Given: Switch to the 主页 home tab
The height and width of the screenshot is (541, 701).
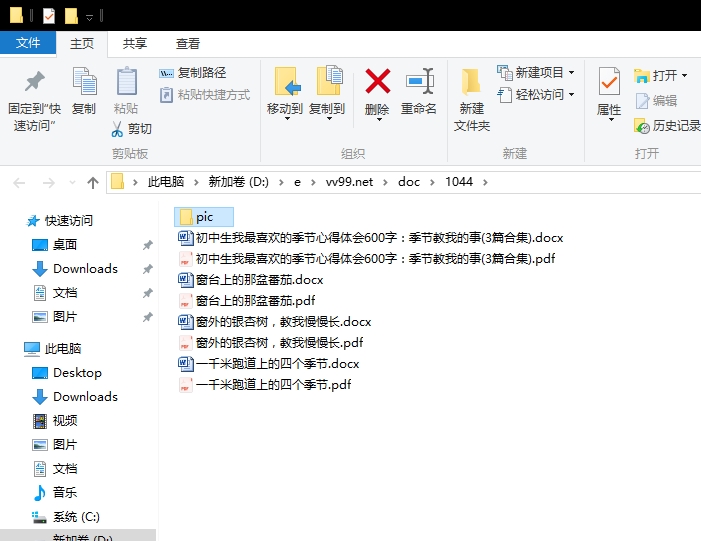Looking at the screenshot, I should tap(82, 43).
